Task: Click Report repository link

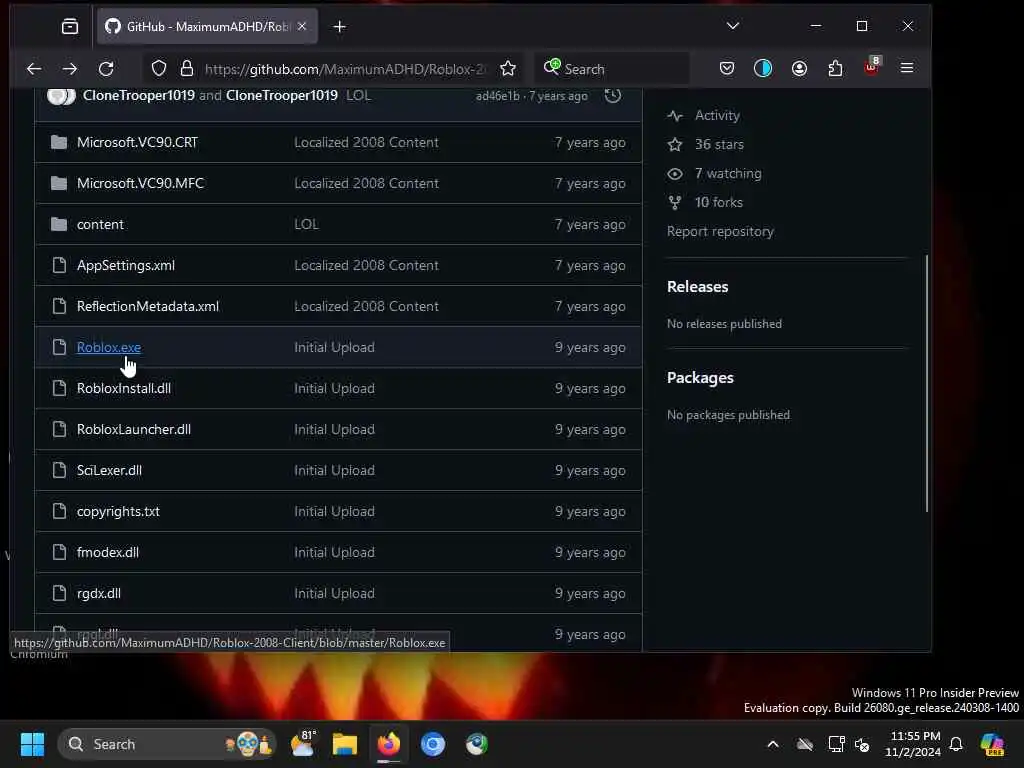Action: (x=720, y=232)
